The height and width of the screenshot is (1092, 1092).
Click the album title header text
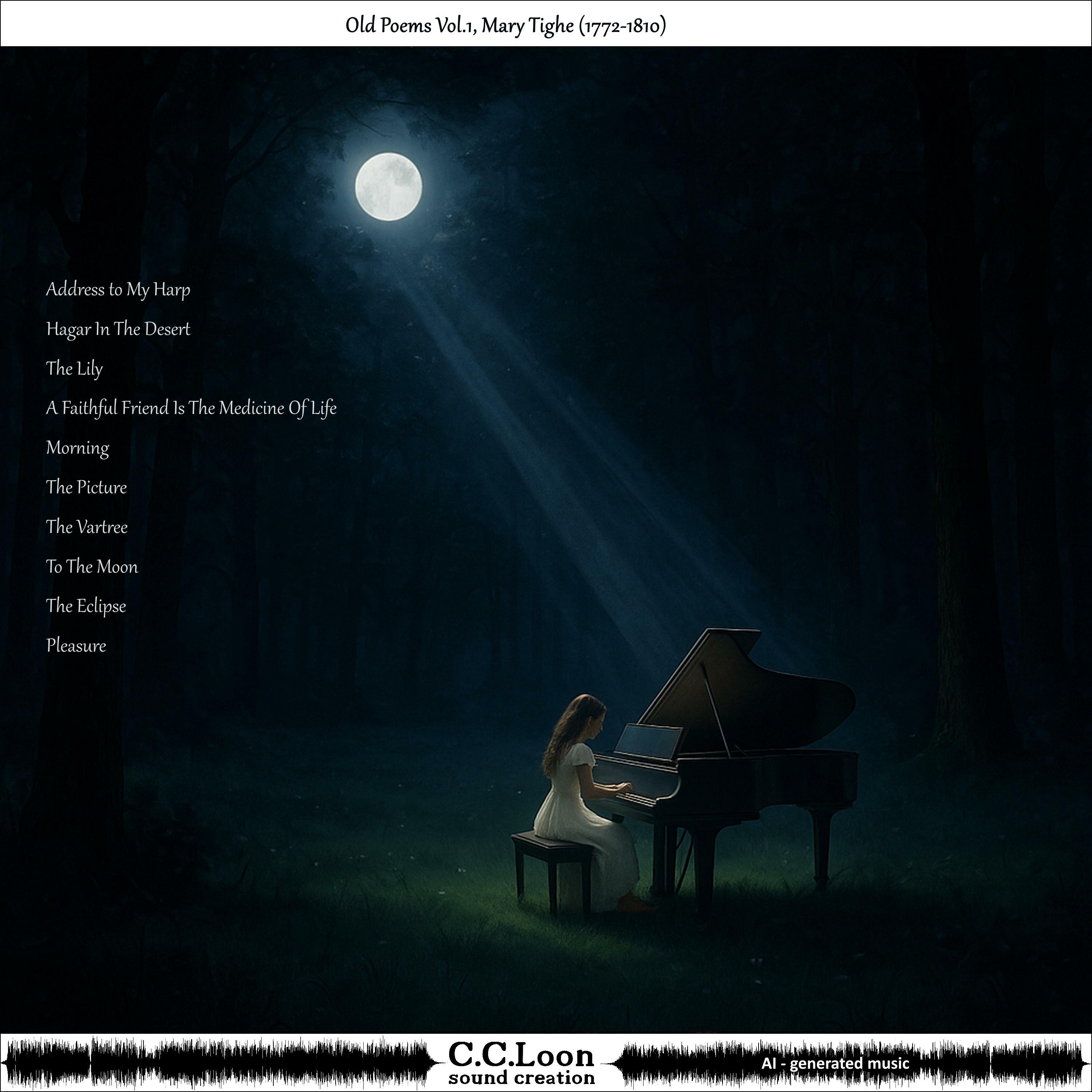click(505, 25)
